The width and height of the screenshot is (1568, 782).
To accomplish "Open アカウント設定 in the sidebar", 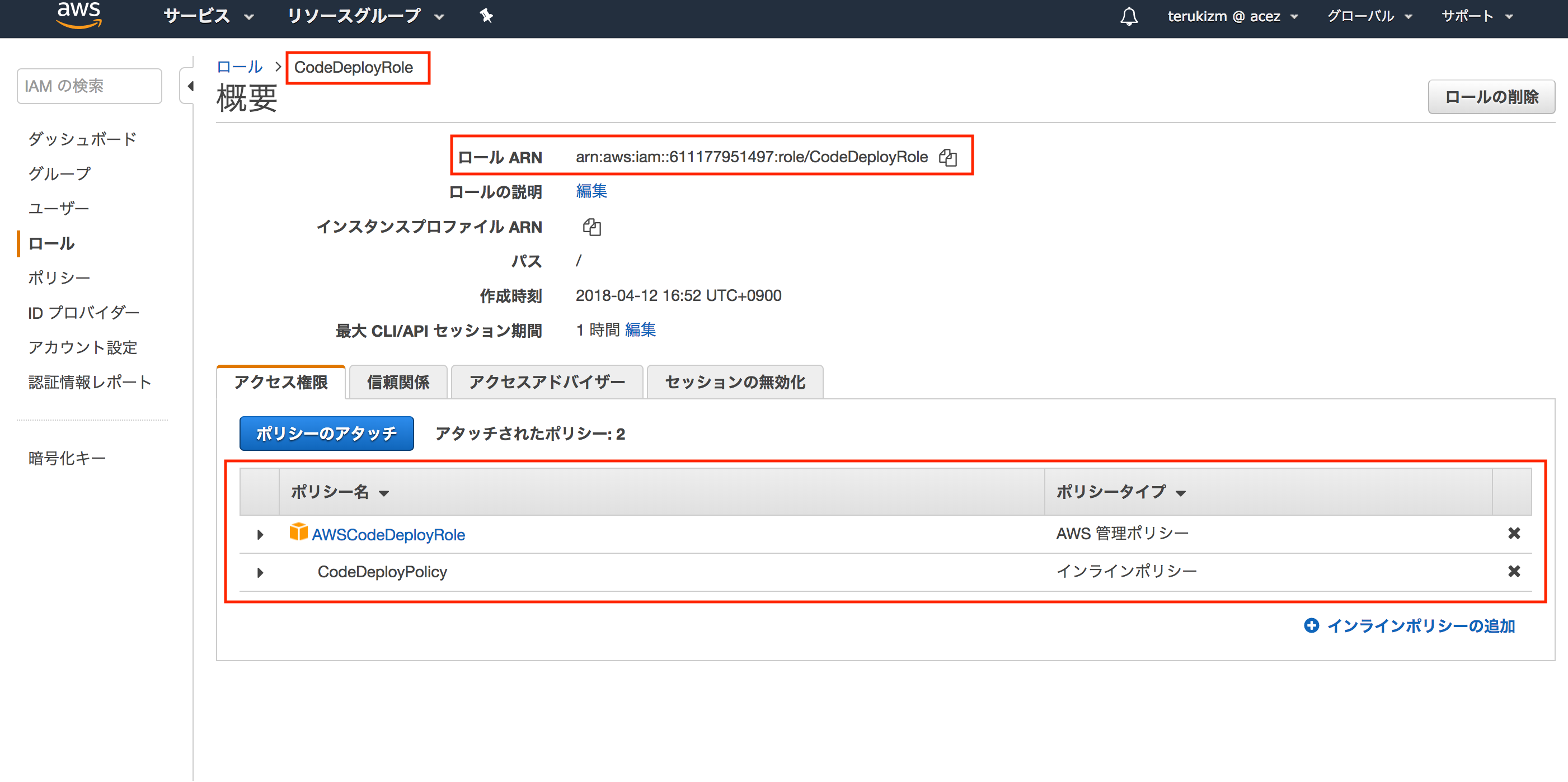I will pyautogui.click(x=82, y=347).
